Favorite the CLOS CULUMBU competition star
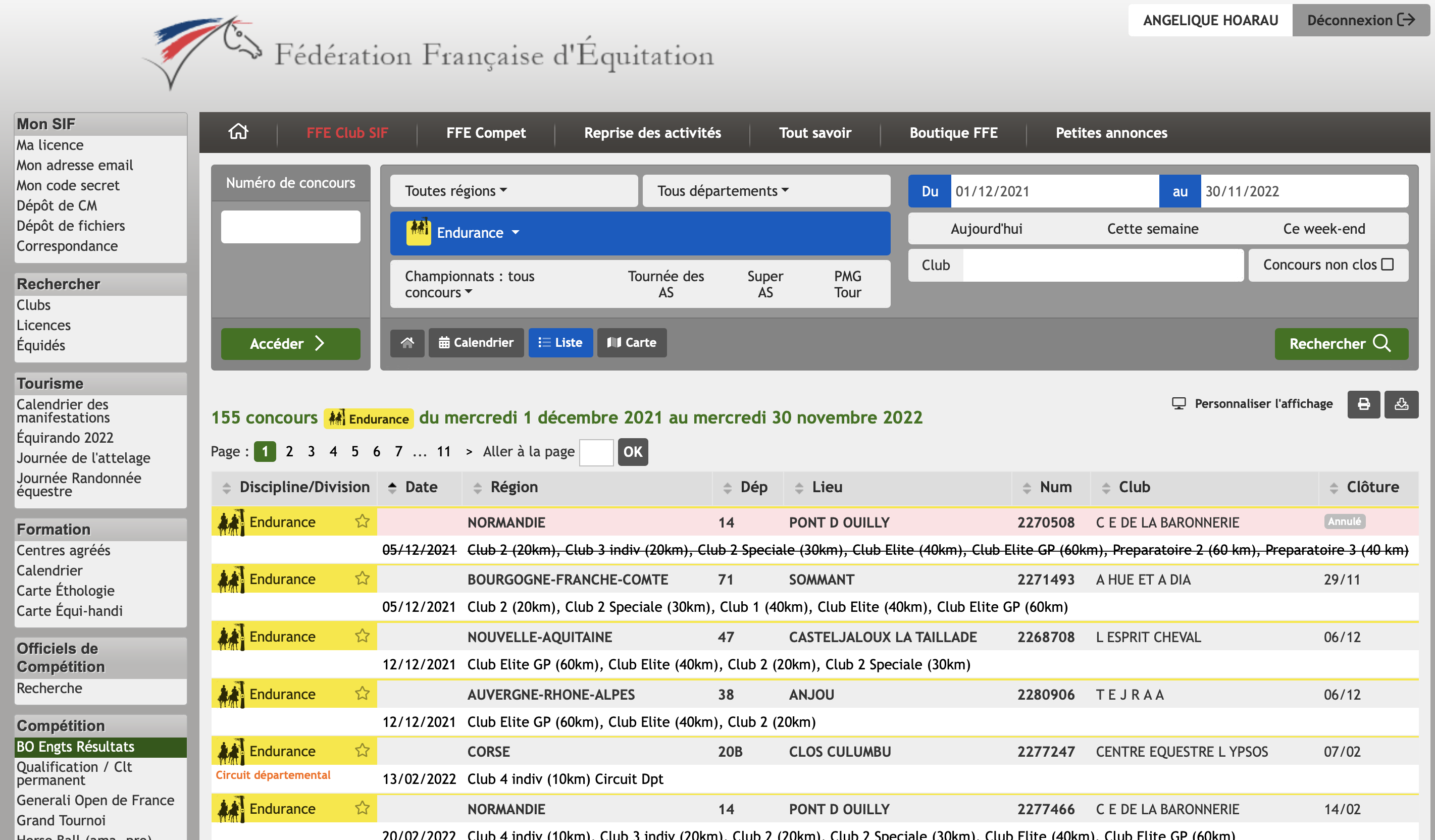 [x=362, y=751]
